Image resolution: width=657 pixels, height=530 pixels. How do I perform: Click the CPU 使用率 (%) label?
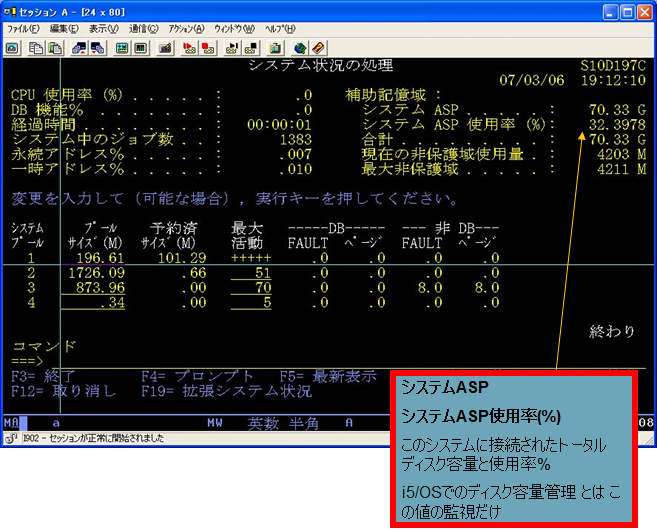pos(67,95)
